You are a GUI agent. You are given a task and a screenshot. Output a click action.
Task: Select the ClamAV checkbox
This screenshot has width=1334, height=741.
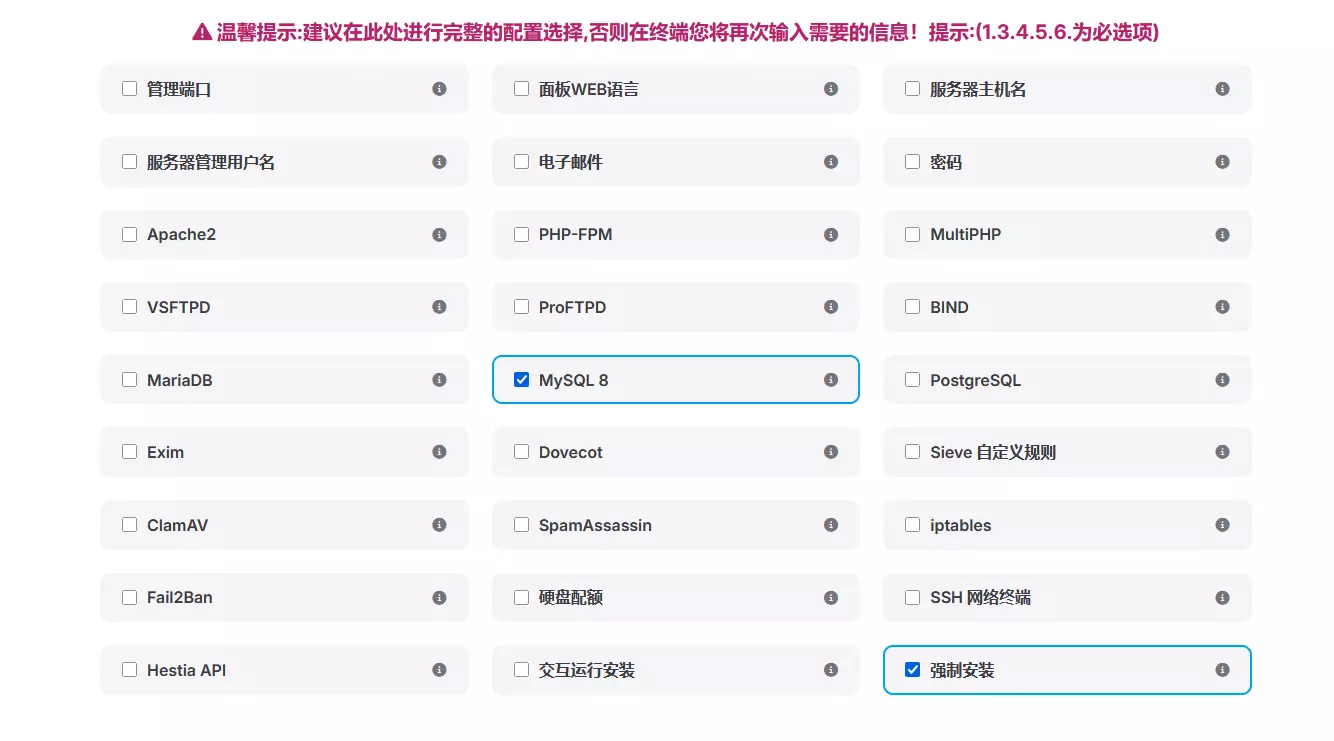coord(129,525)
